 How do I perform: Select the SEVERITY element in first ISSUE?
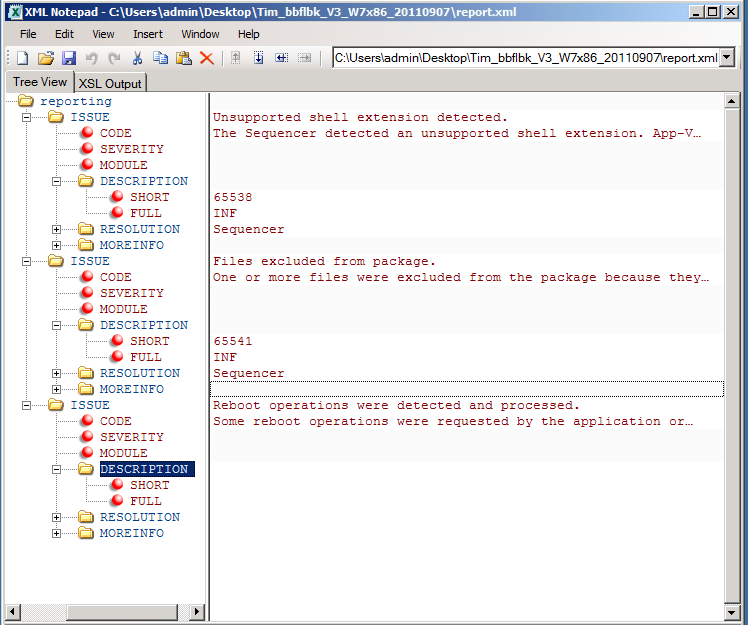[132, 149]
